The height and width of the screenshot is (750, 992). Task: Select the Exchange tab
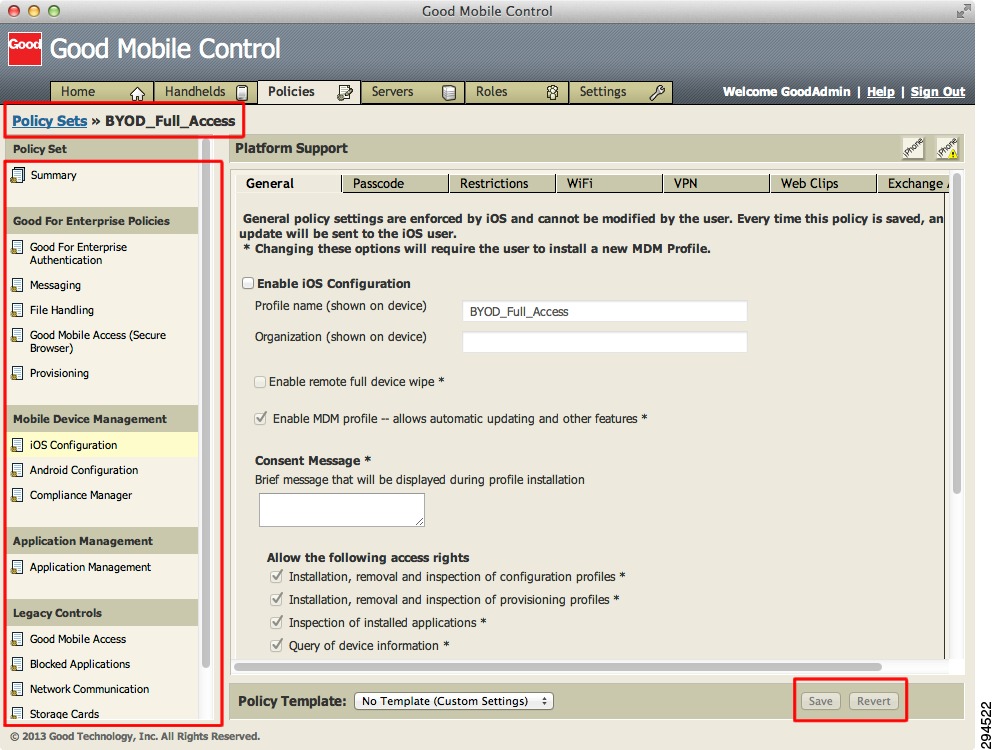point(914,184)
